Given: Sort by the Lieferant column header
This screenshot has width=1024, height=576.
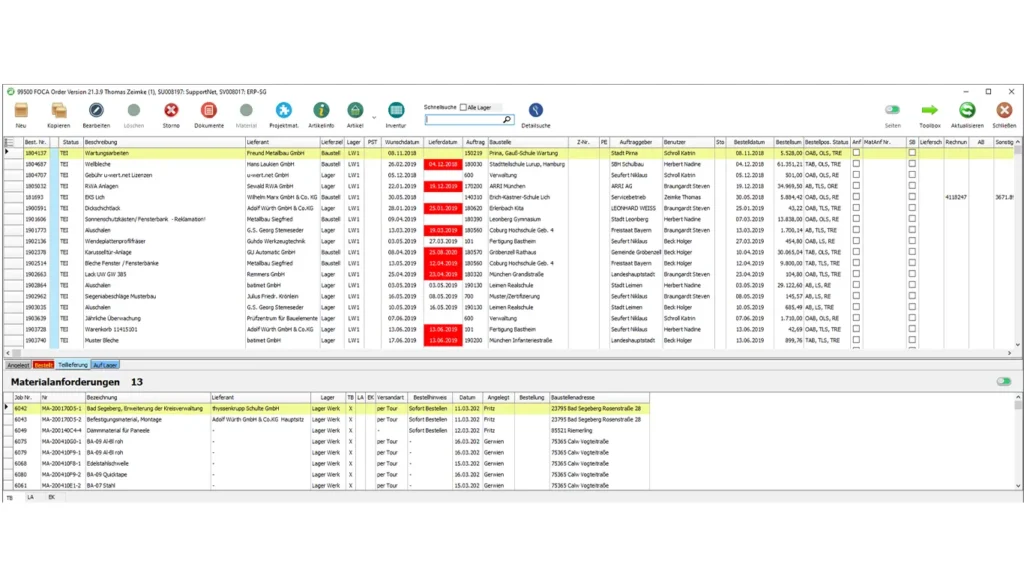Looking at the screenshot, I should coord(282,143).
